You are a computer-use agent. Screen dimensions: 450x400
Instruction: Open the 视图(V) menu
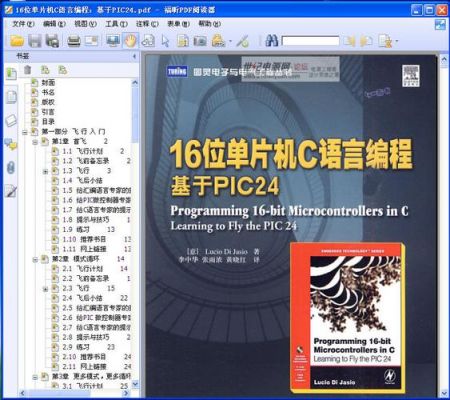[85, 24]
